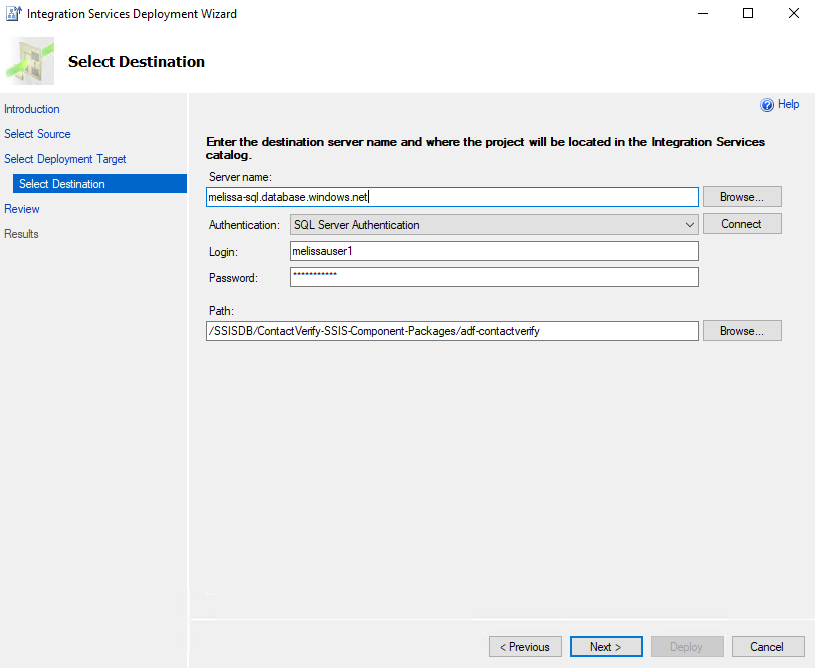Viewport: 815px width, 668px height.
Task: Open the Select Deployment Target step
Action: 65,159
